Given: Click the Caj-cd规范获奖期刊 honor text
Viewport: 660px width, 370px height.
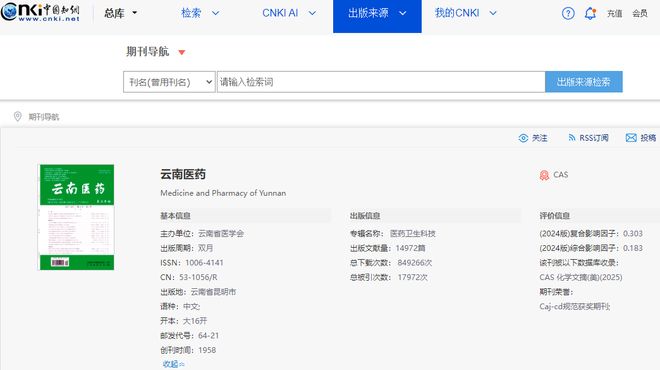Looking at the screenshot, I should pos(575,306).
